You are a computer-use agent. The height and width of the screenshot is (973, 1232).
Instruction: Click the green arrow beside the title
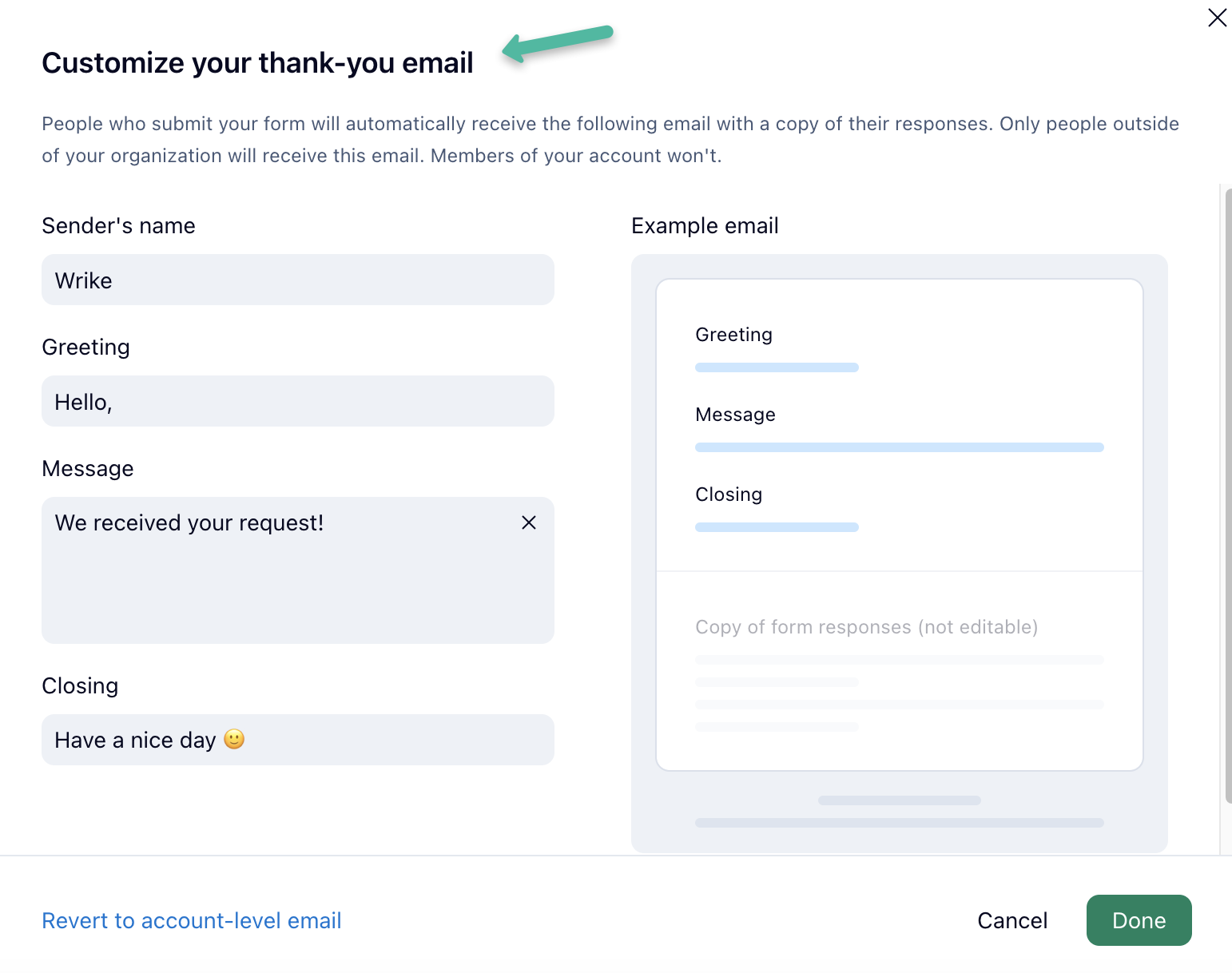tap(558, 43)
